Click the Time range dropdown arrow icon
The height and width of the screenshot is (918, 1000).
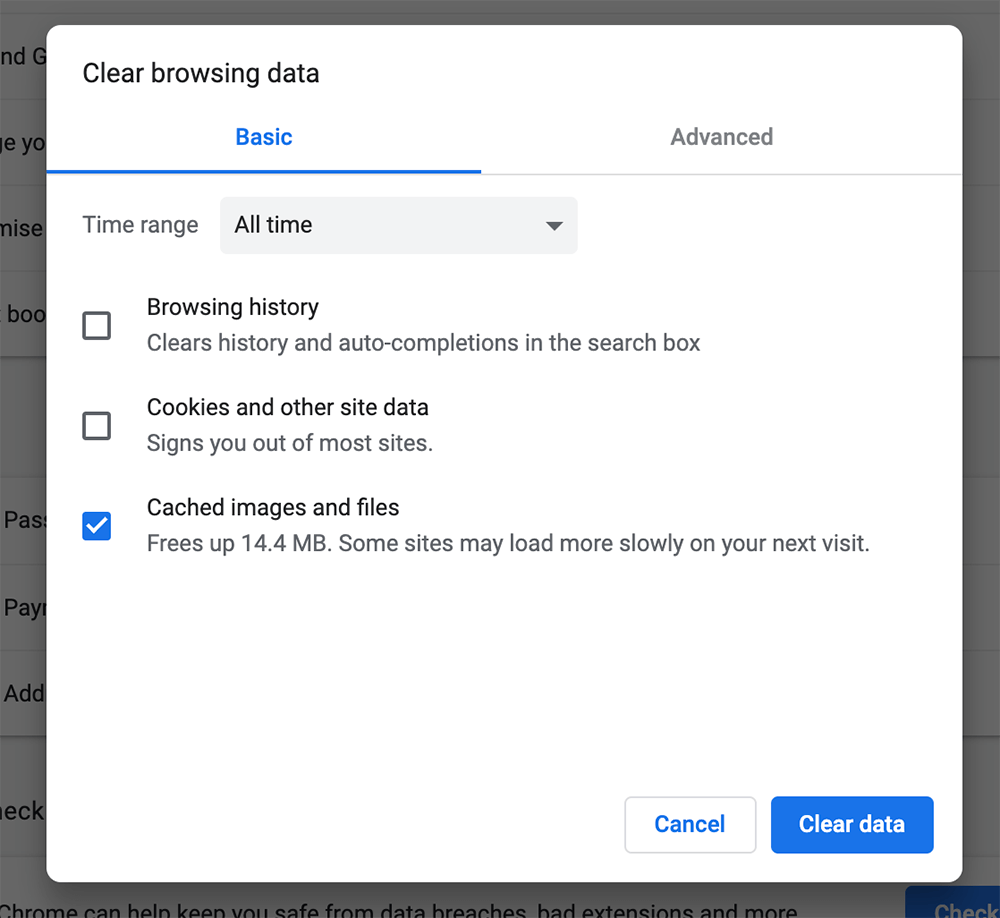pyautogui.click(x=554, y=226)
